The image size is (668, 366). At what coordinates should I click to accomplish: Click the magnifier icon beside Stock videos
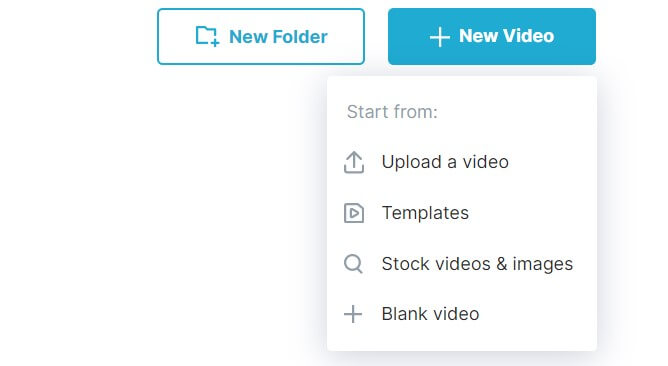(x=353, y=264)
